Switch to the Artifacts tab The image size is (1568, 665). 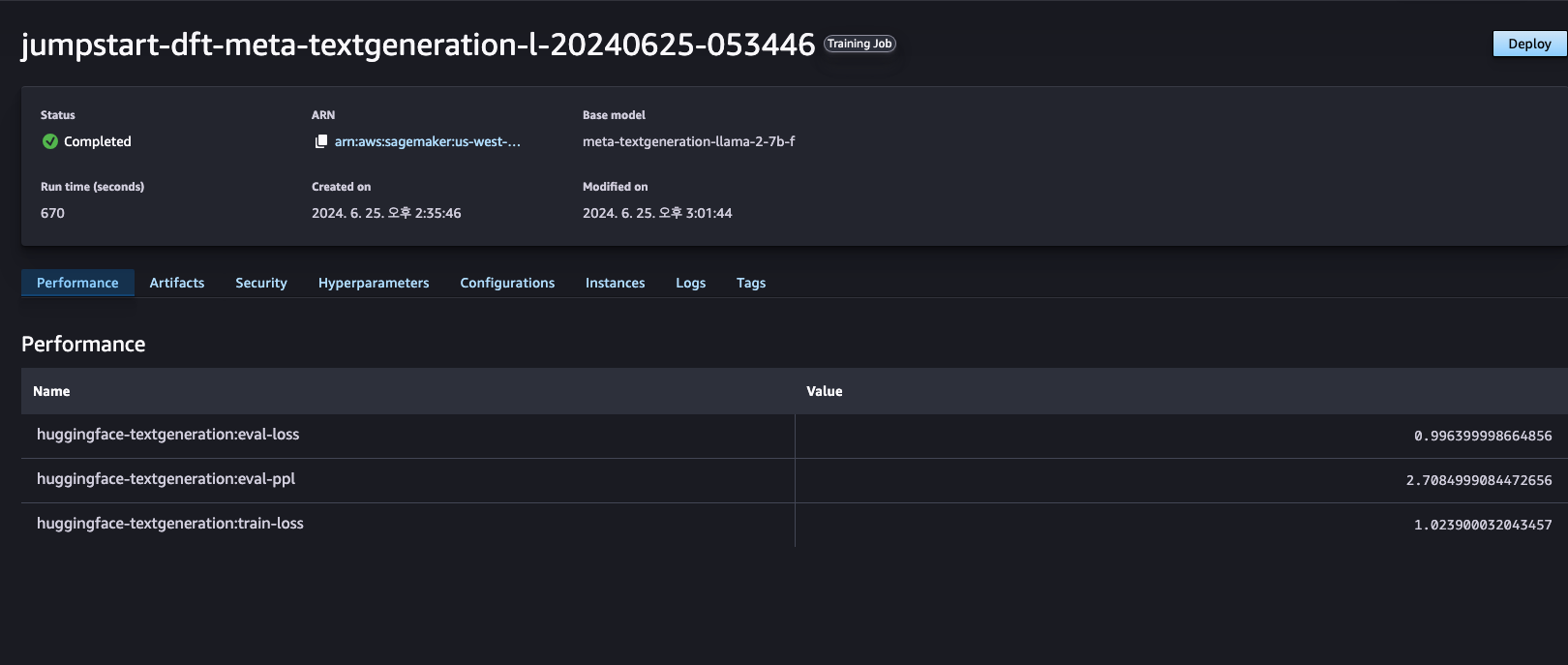(x=177, y=283)
